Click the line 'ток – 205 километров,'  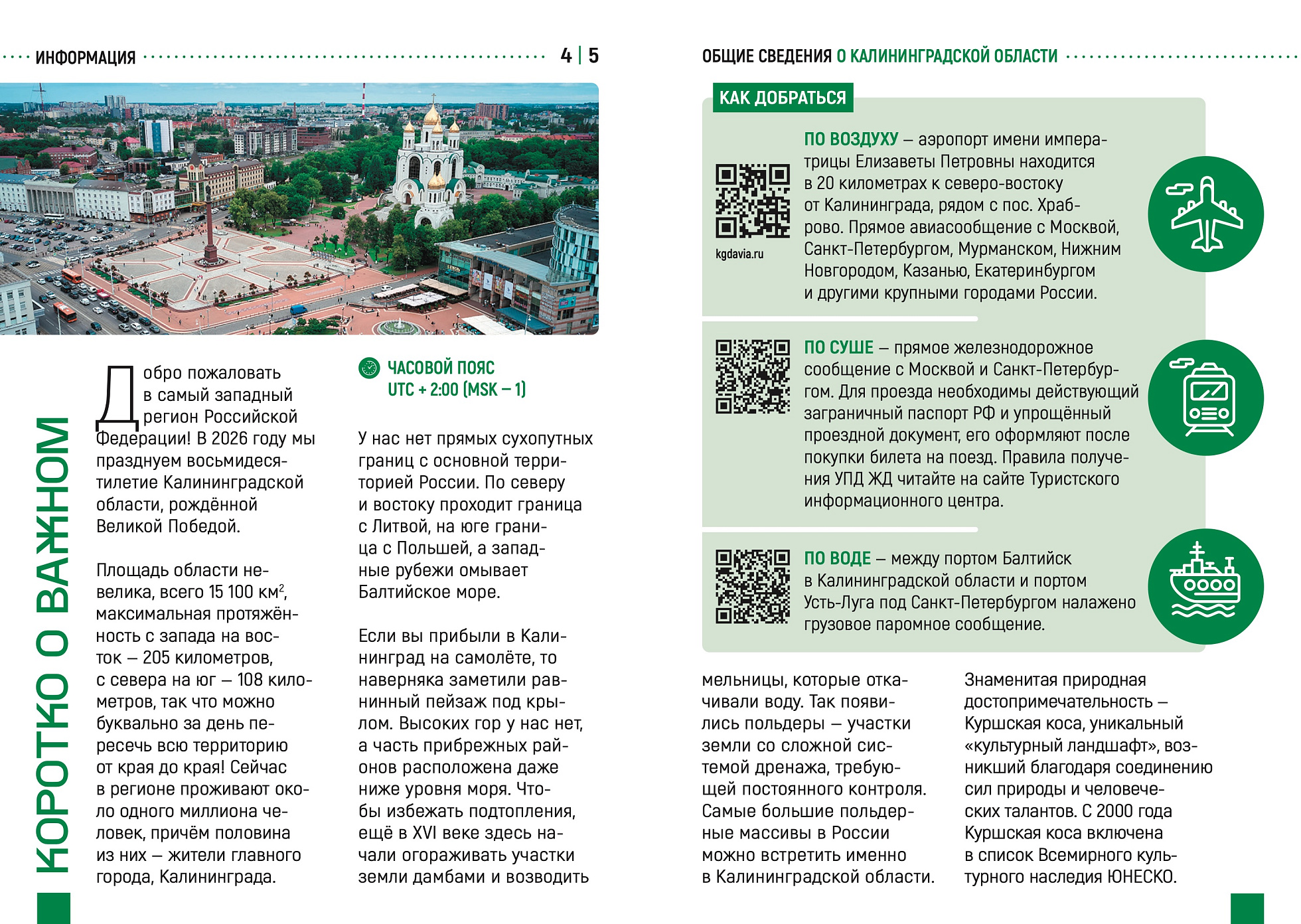click(185, 658)
